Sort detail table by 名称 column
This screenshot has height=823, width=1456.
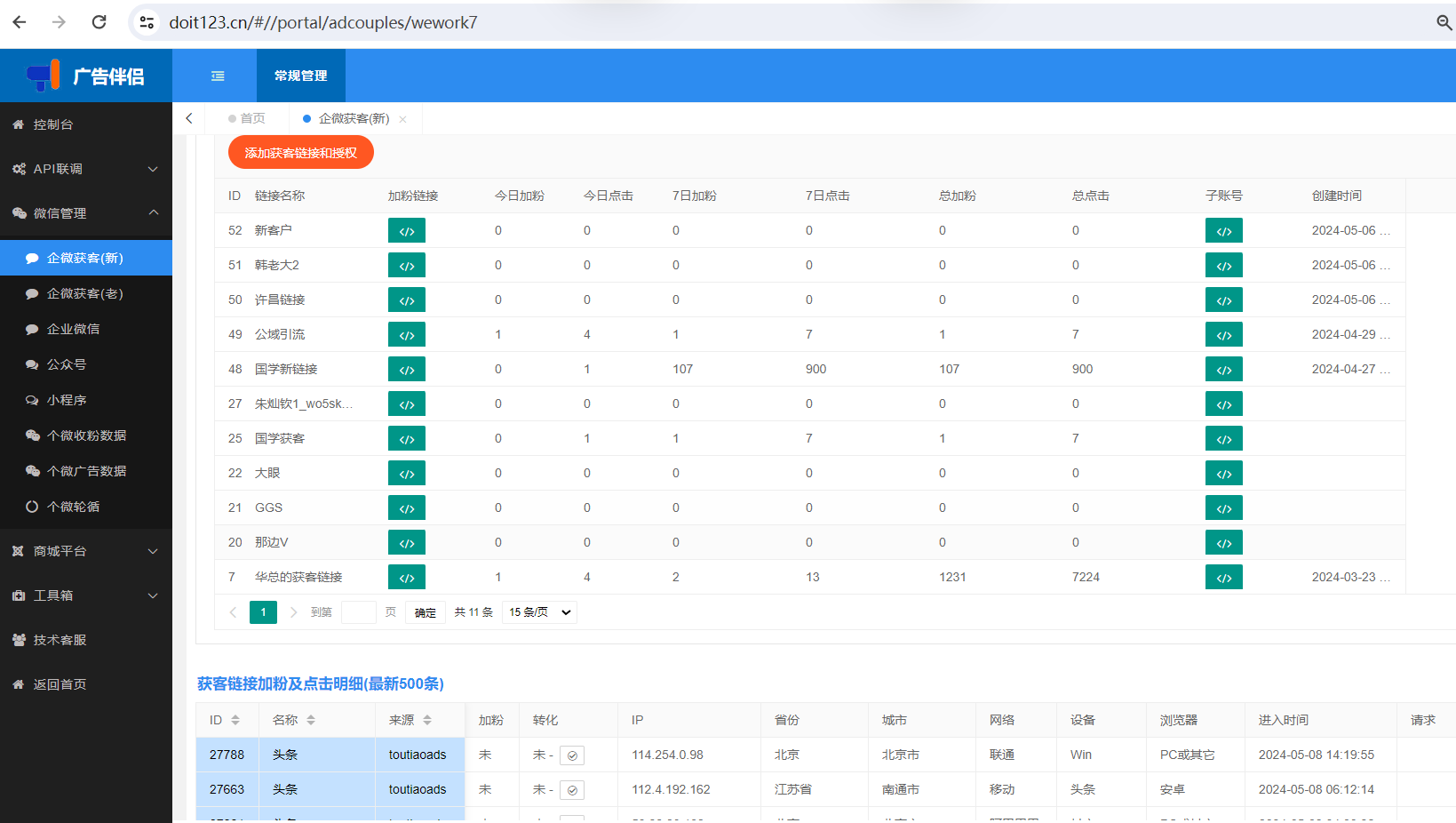311,720
